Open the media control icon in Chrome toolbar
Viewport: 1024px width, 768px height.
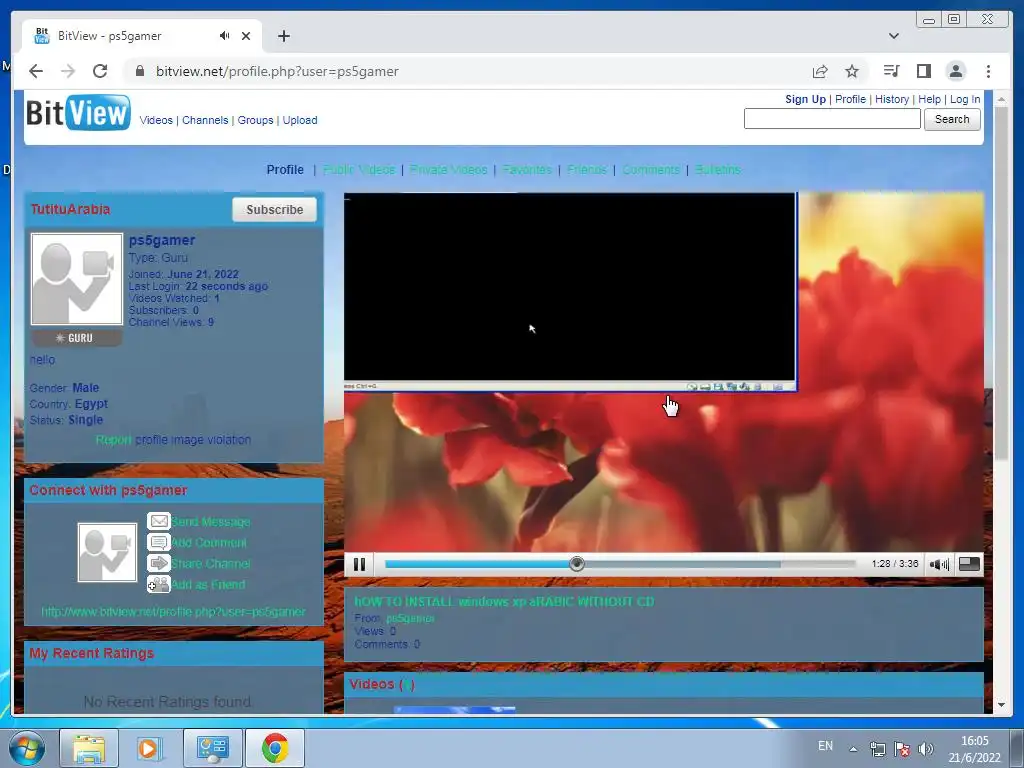[891, 71]
